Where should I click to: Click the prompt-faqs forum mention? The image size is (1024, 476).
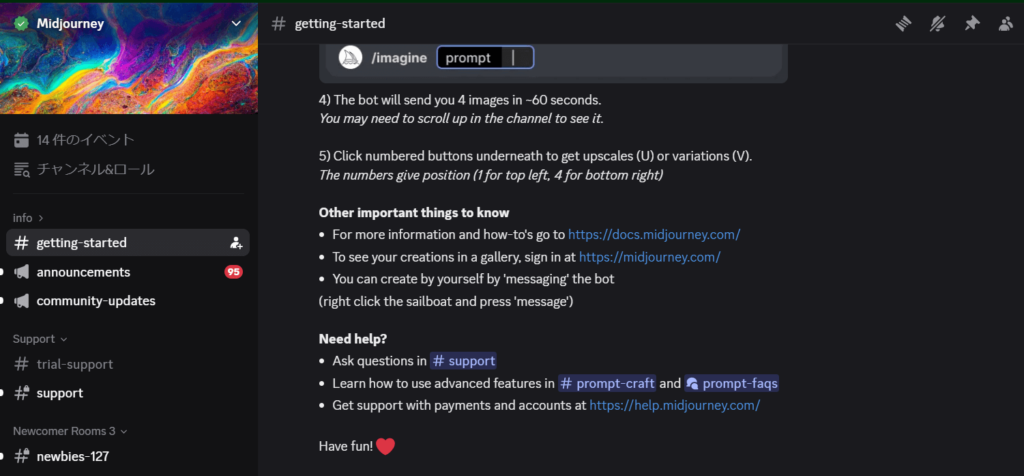(731, 383)
